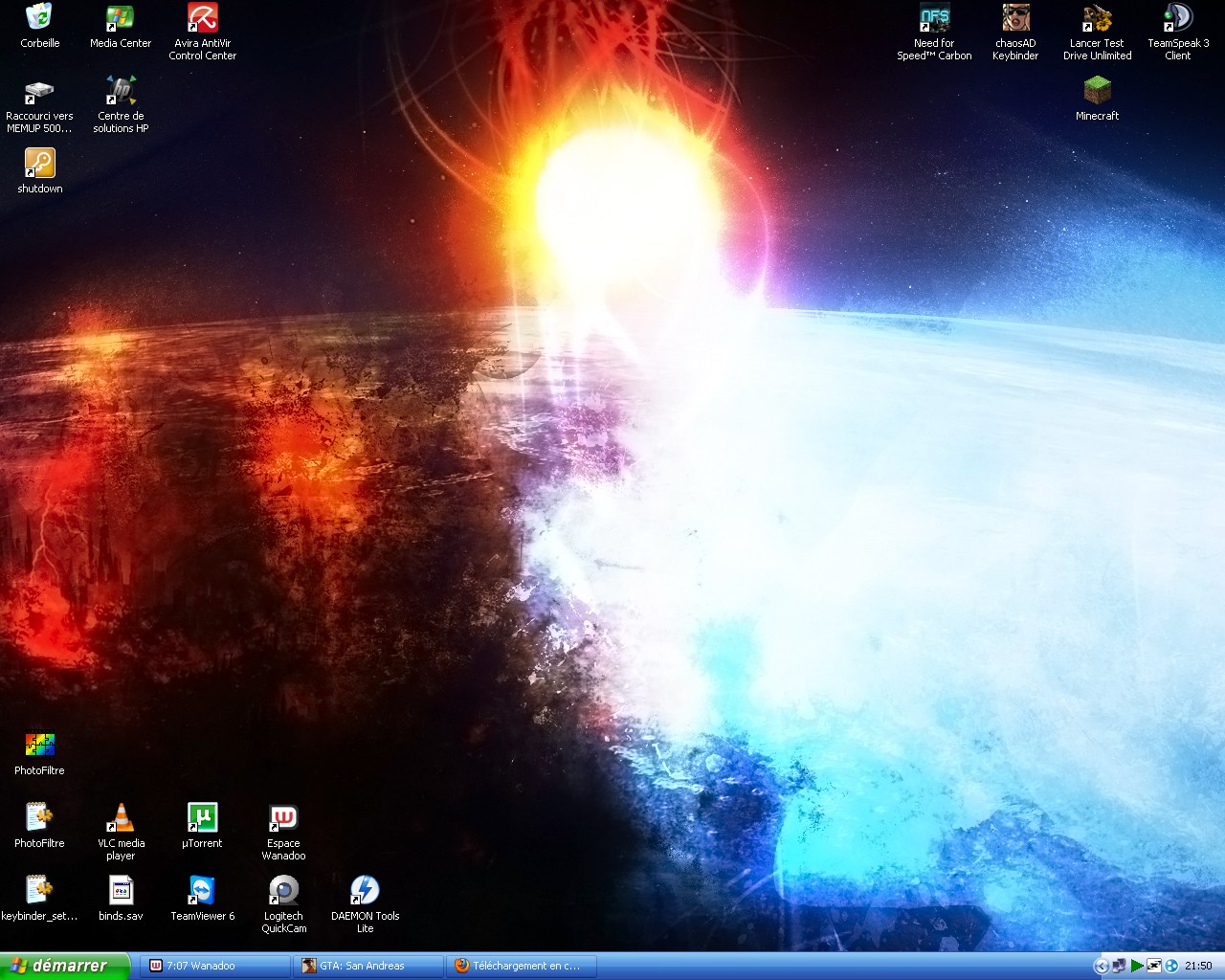Image resolution: width=1225 pixels, height=980 pixels.
Task: Open DAEMON Tools Lite shortcut
Action: (365, 904)
